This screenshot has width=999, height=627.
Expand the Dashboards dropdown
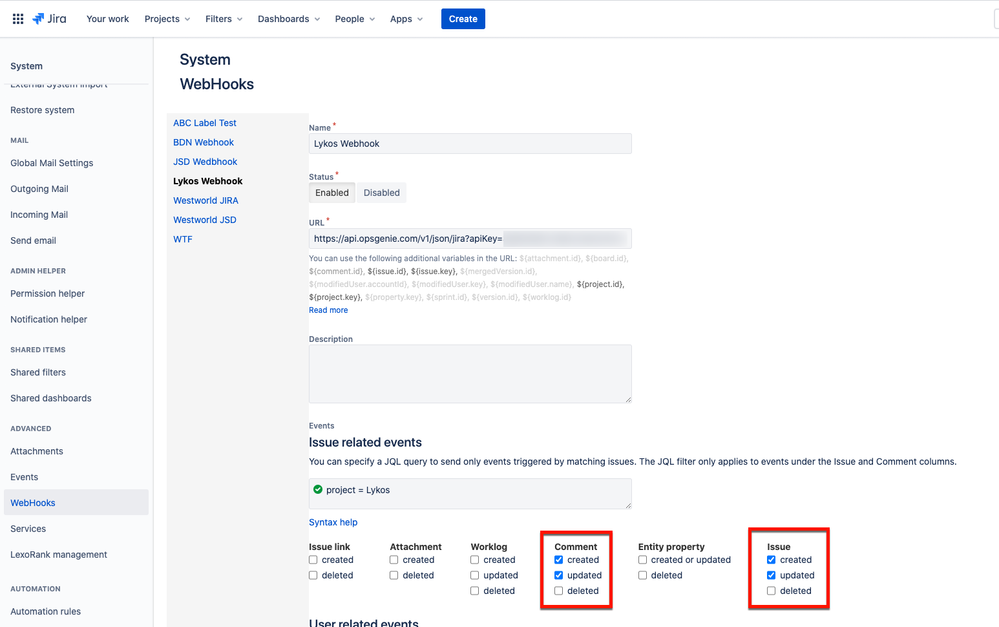[289, 19]
